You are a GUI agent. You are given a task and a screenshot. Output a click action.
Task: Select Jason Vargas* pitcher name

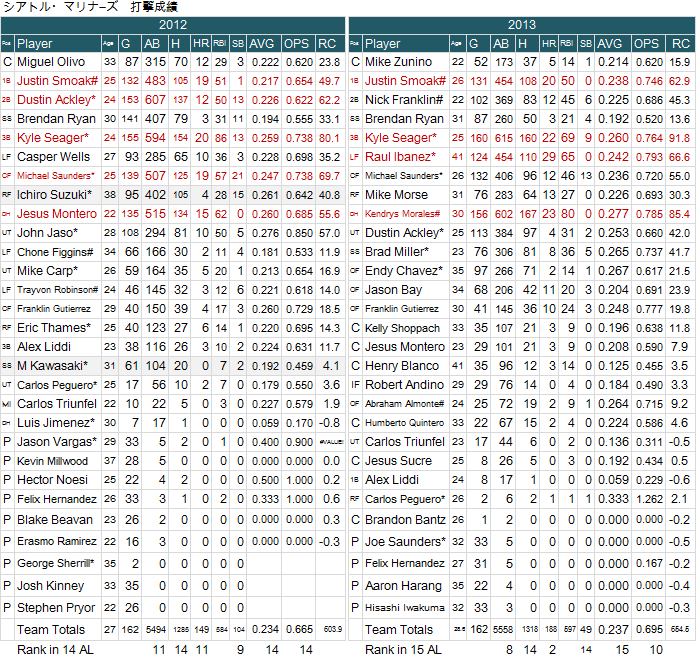click(57, 442)
